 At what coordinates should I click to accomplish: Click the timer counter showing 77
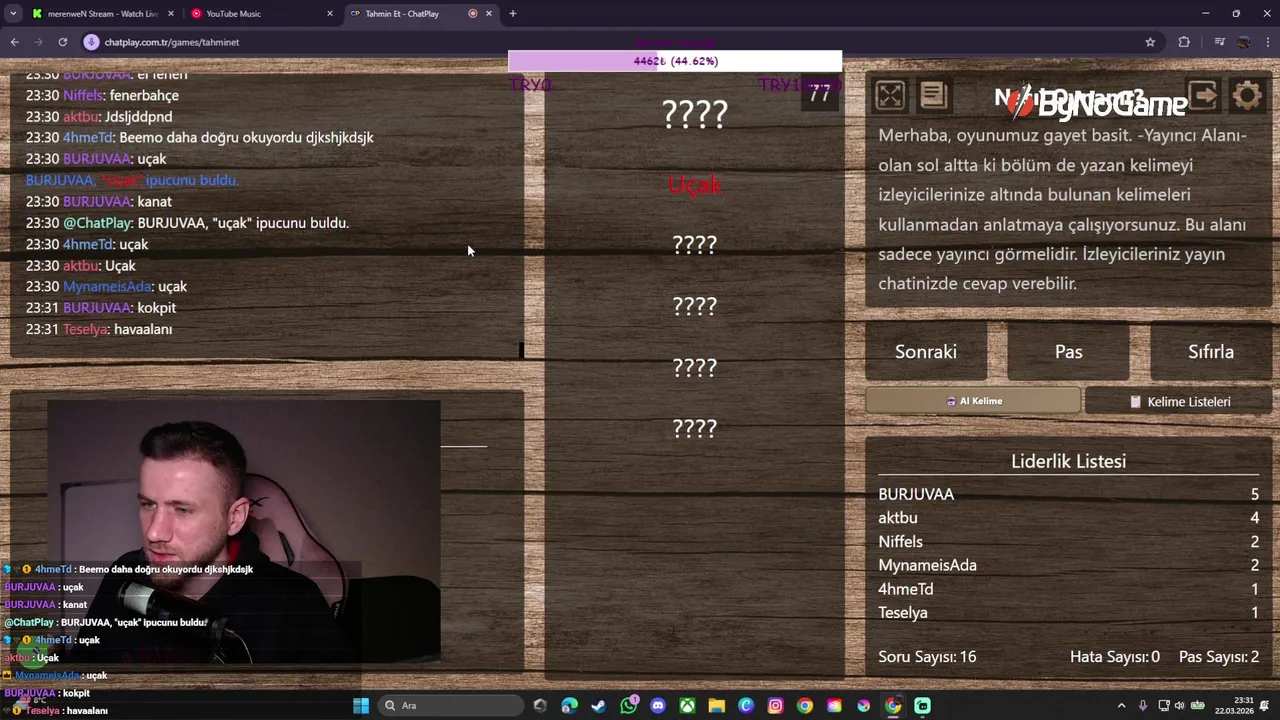[820, 94]
